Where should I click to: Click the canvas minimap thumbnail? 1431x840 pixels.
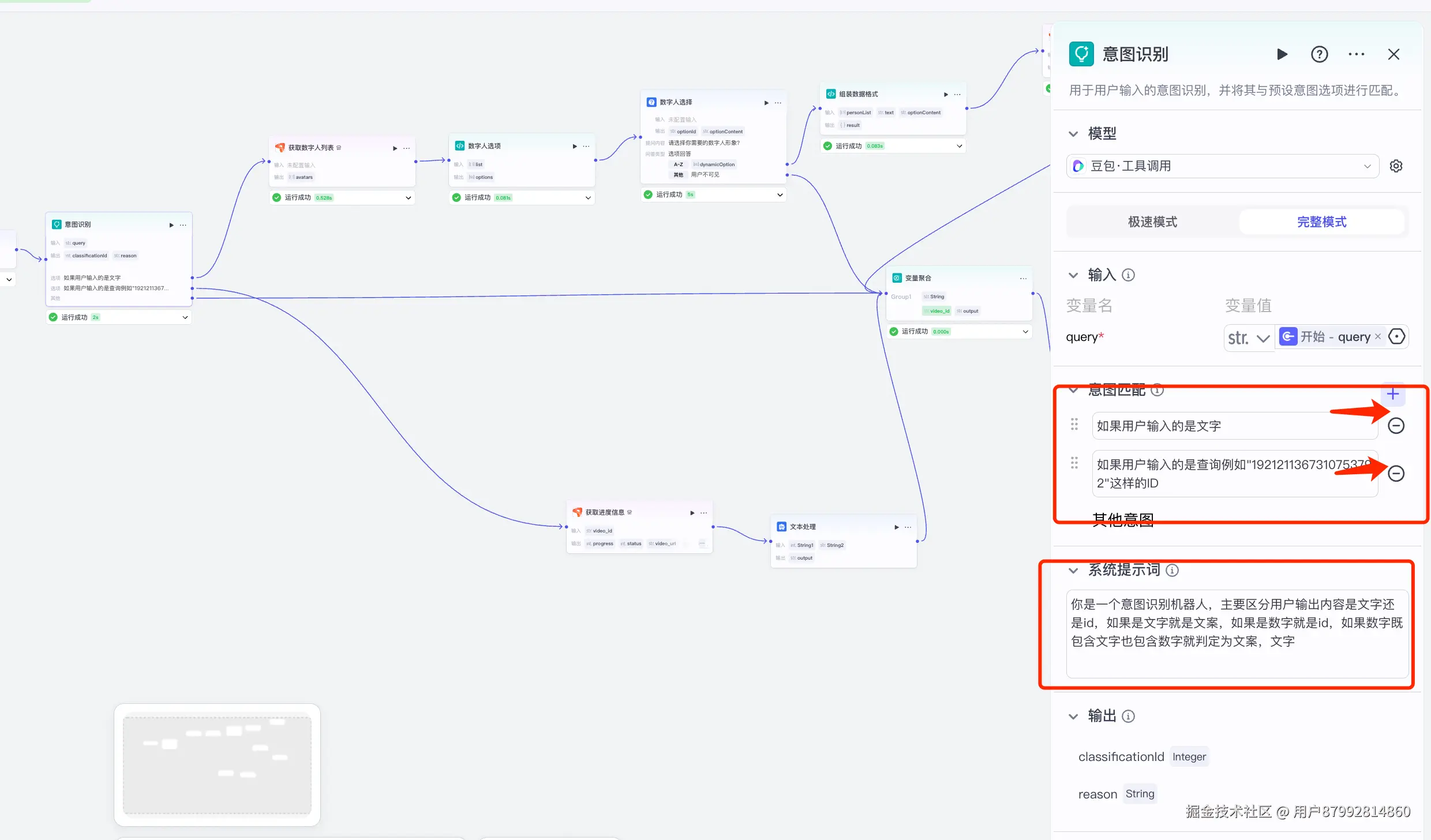pyautogui.click(x=217, y=765)
